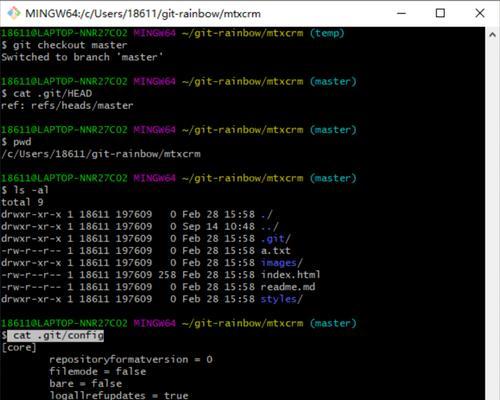This screenshot has height=400, width=500.
Task: Click the 'git checkout master' command line
Action: [64, 45]
